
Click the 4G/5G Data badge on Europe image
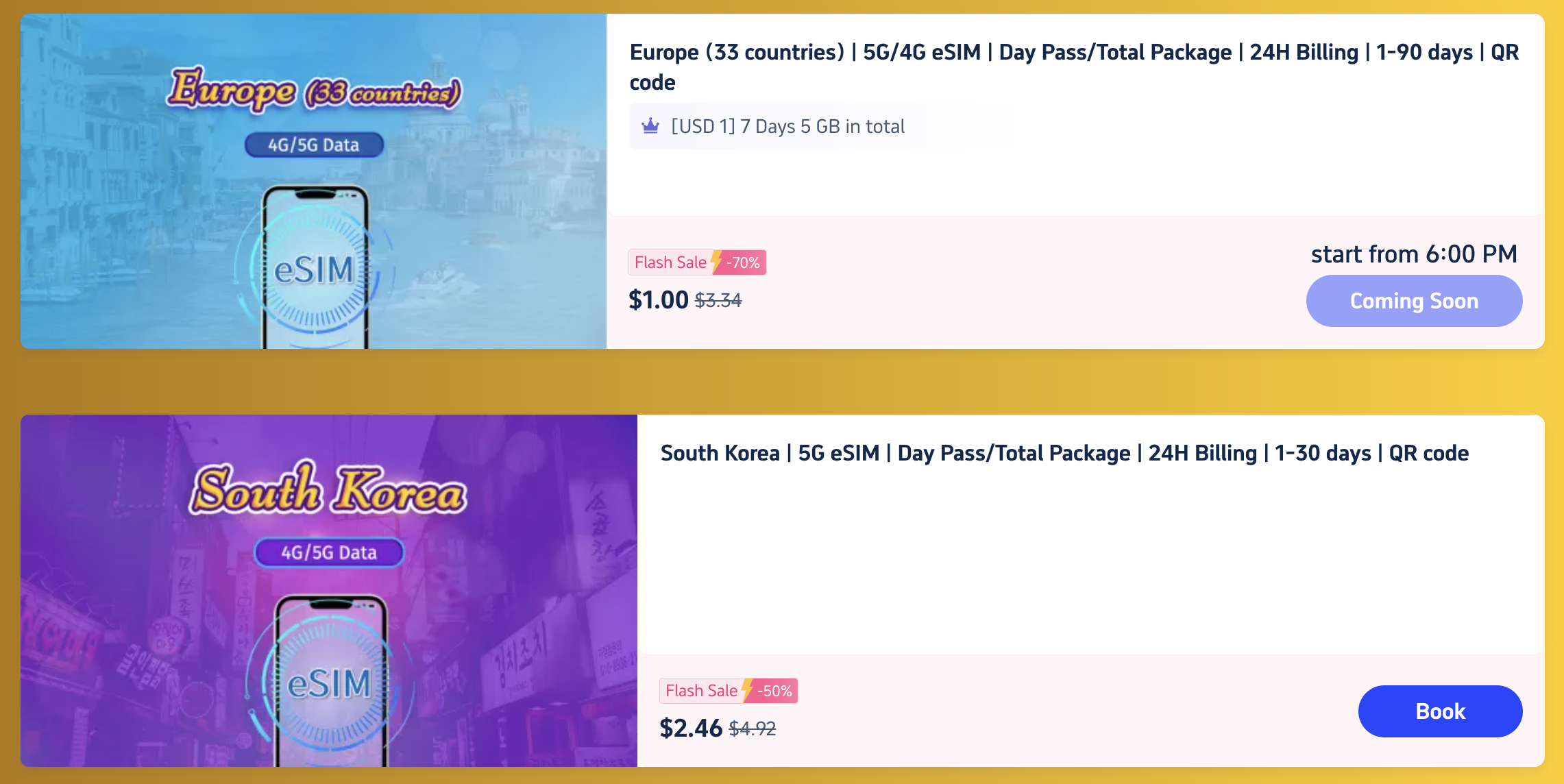pyautogui.click(x=314, y=145)
